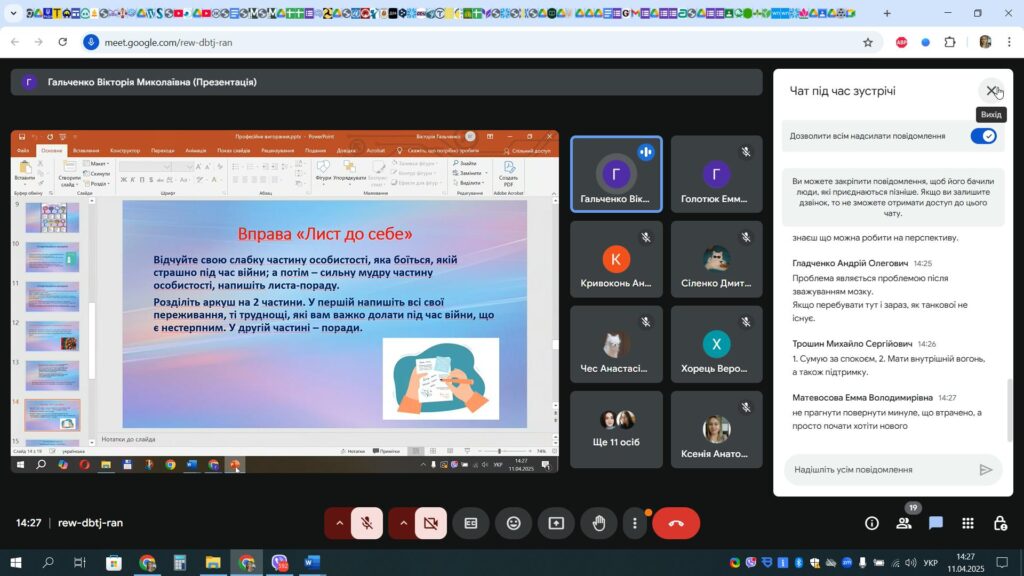Raise hand in the meeting
The width and height of the screenshot is (1024, 576).
click(598, 523)
